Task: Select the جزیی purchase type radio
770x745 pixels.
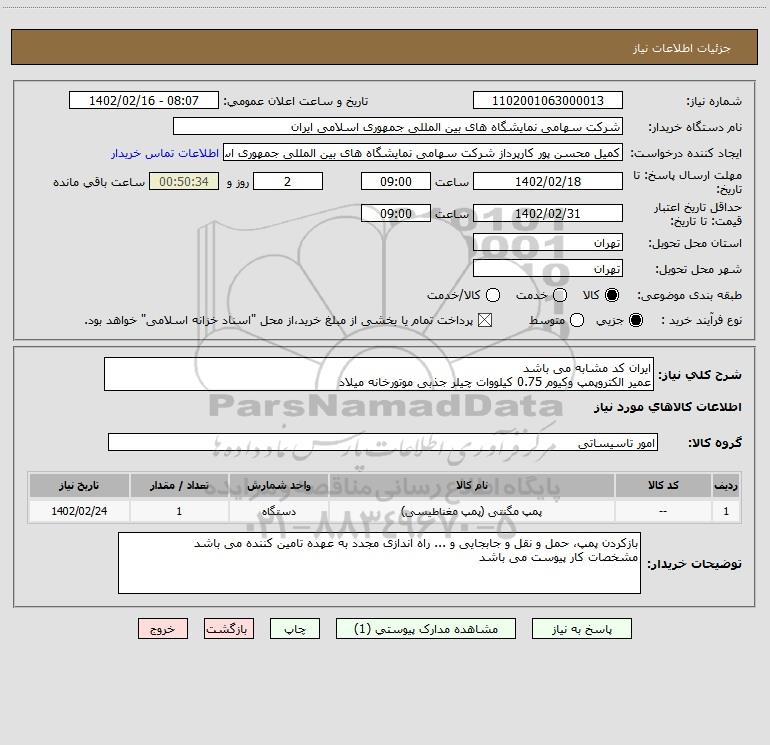Action: [x=636, y=321]
